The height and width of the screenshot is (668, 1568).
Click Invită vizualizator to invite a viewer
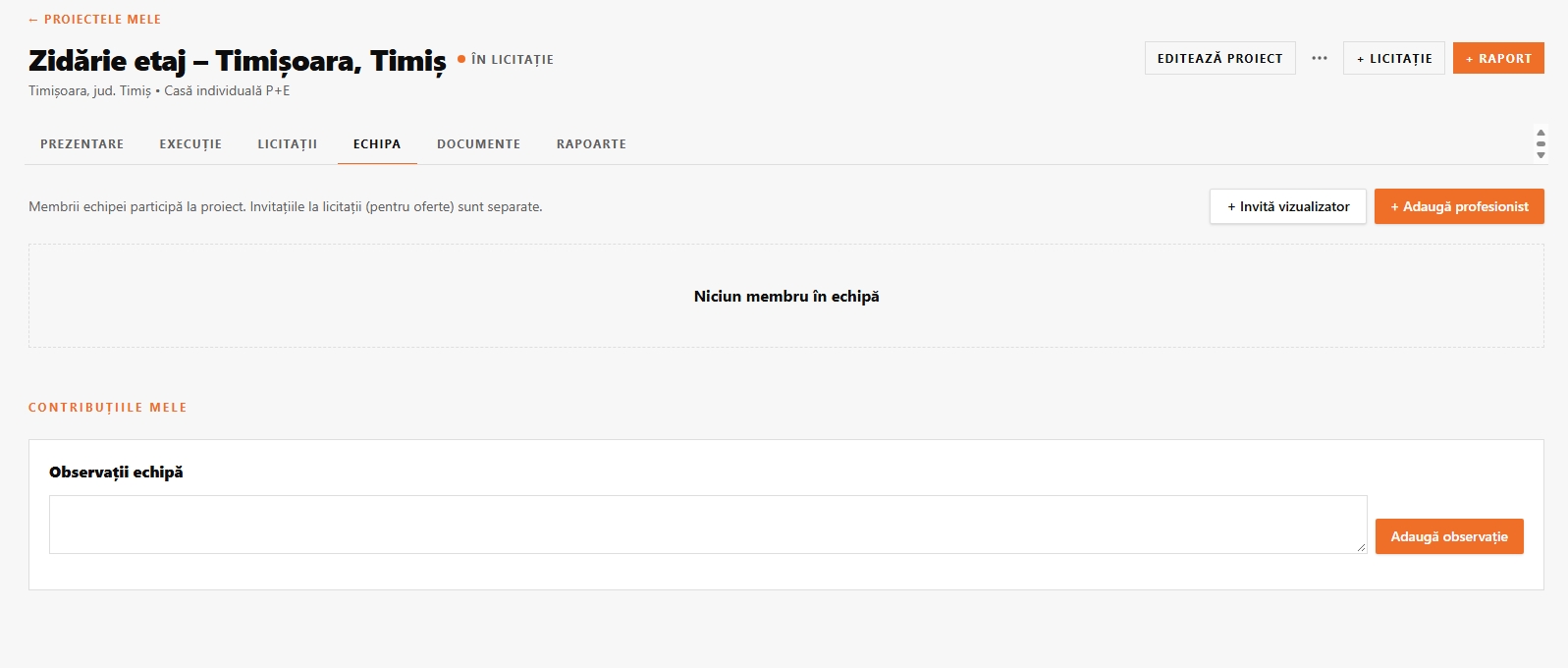coord(1288,206)
